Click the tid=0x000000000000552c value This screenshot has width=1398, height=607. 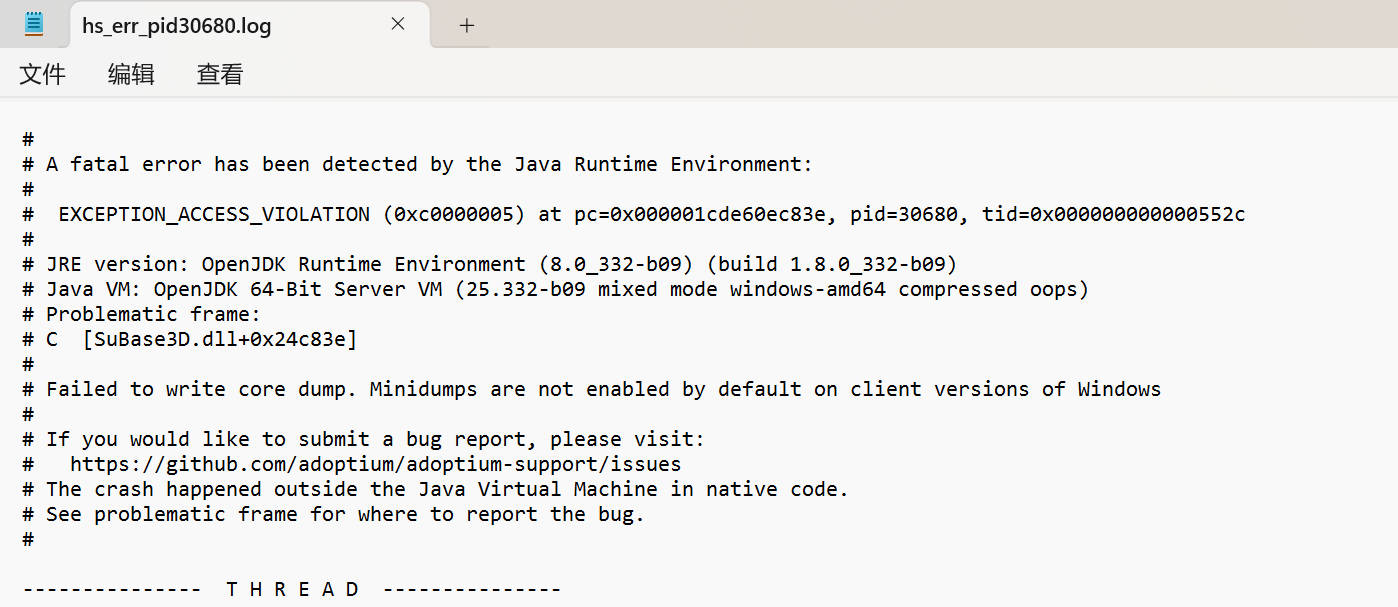[x=1113, y=214]
